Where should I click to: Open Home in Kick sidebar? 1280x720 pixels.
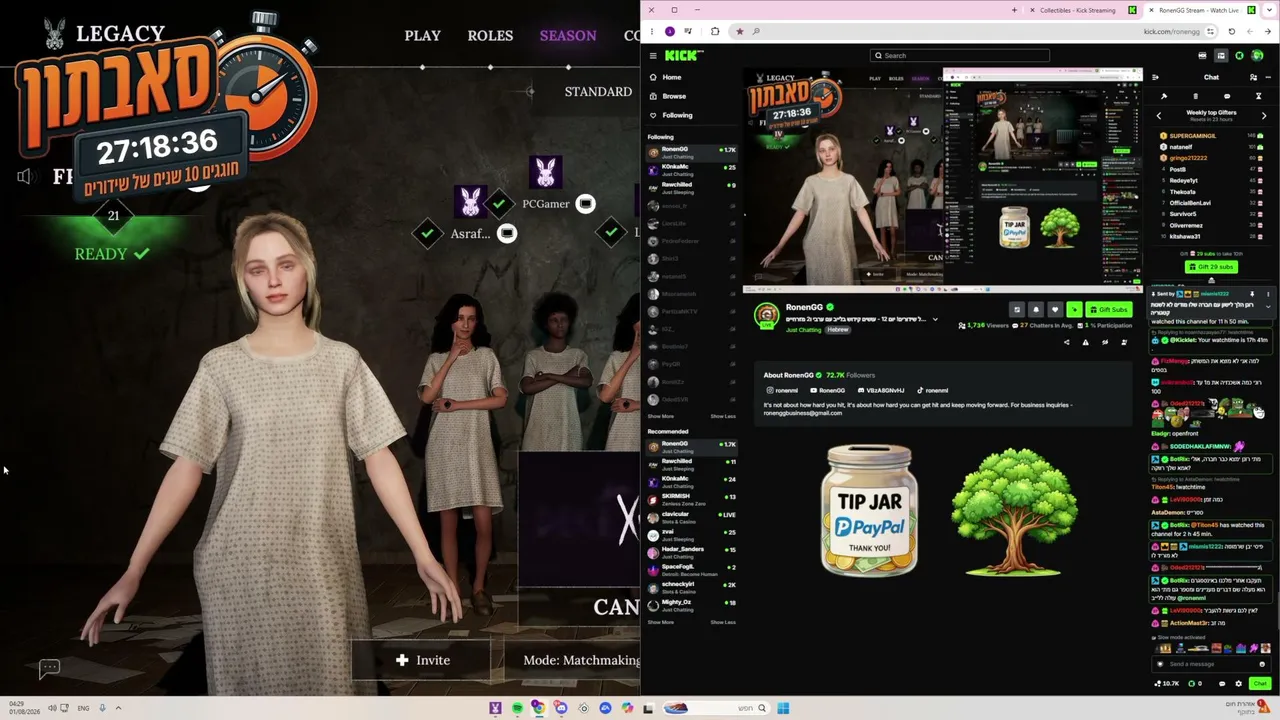click(x=672, y=77)
